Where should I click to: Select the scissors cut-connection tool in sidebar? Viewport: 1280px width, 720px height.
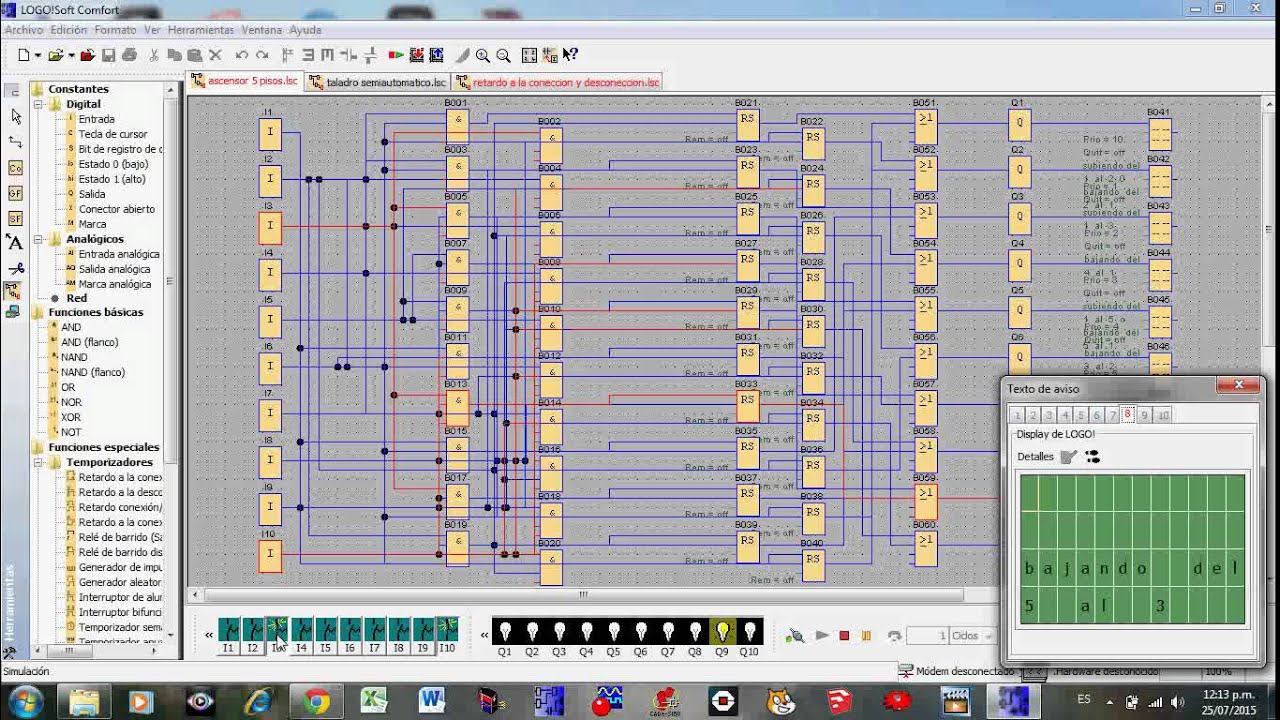pos(15,268)
